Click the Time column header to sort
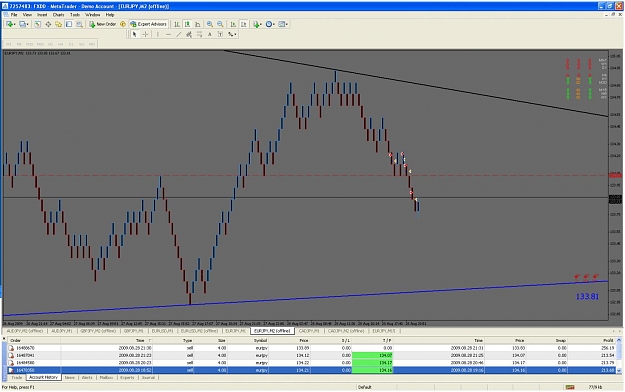The width and height of the screenshot is (625, 392). coord(140,341)
